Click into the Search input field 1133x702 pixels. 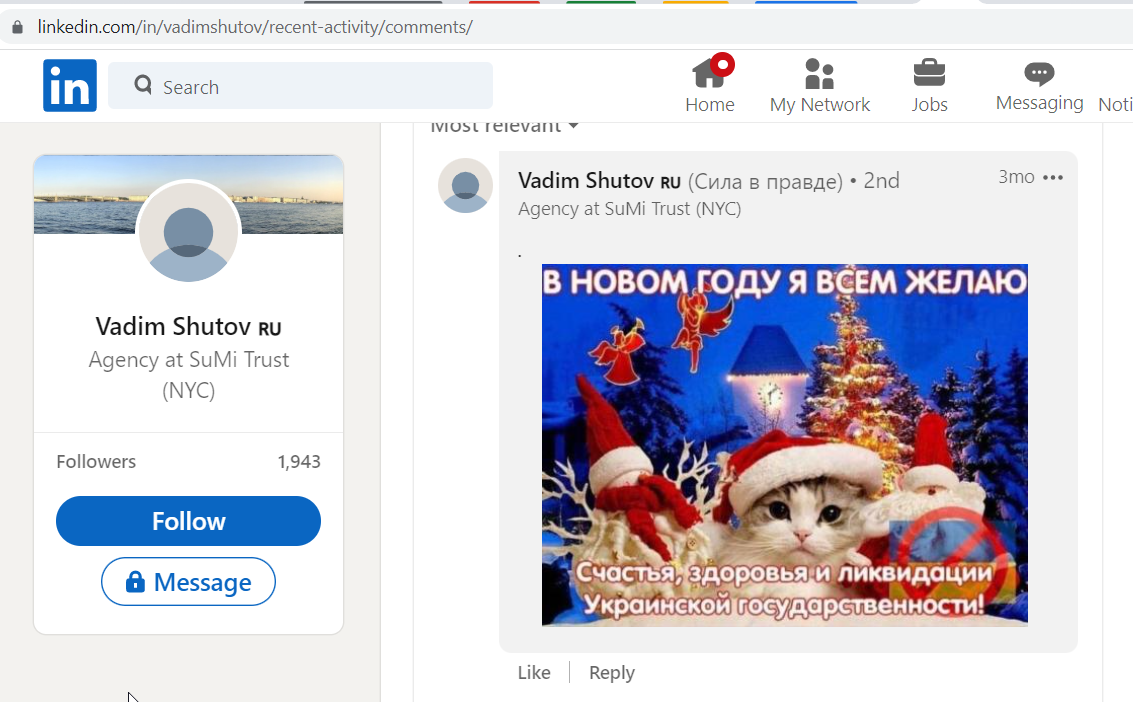(301, 85)
